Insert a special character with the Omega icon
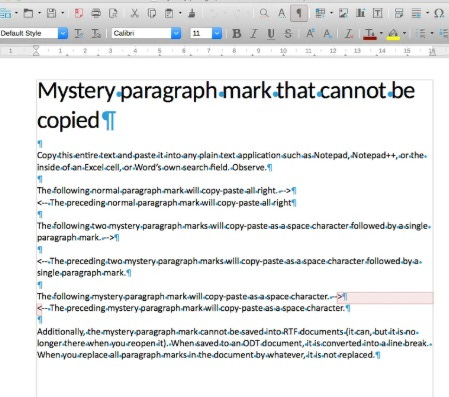 click(x=439, y=13)
